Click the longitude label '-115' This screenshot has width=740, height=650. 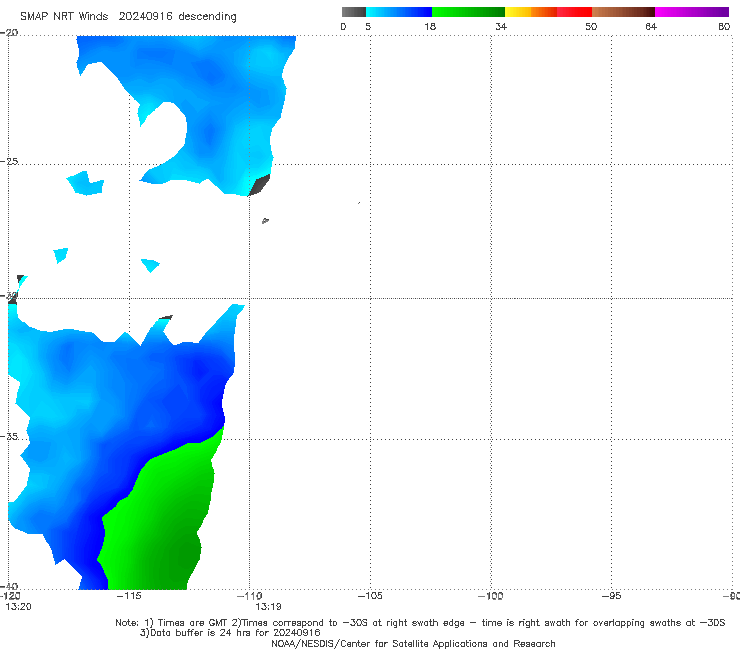coord(129,596)
